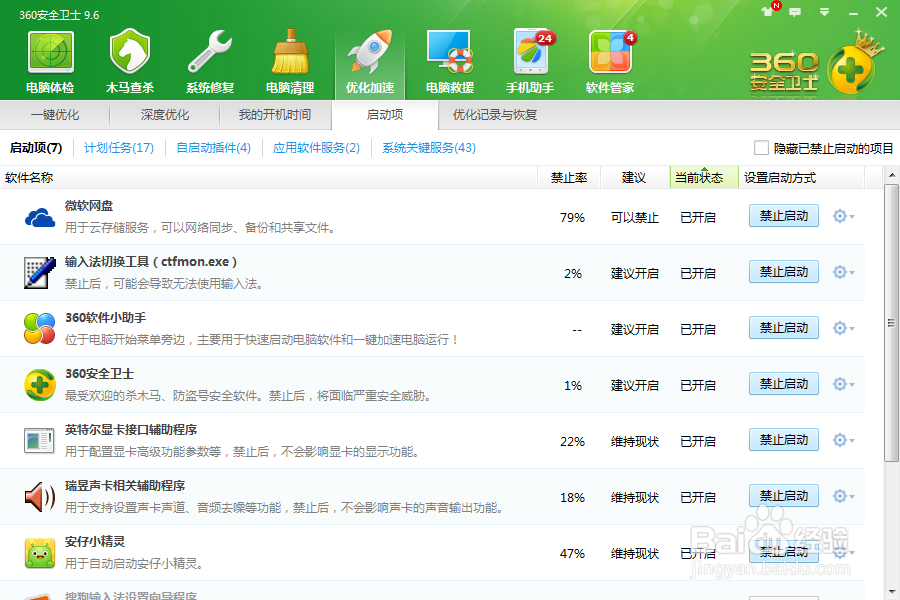This screenshot has width=900, height=600.
Task: Select 输入法切换工具 (ctfmon.exe) name text
Action: (151, 262)
